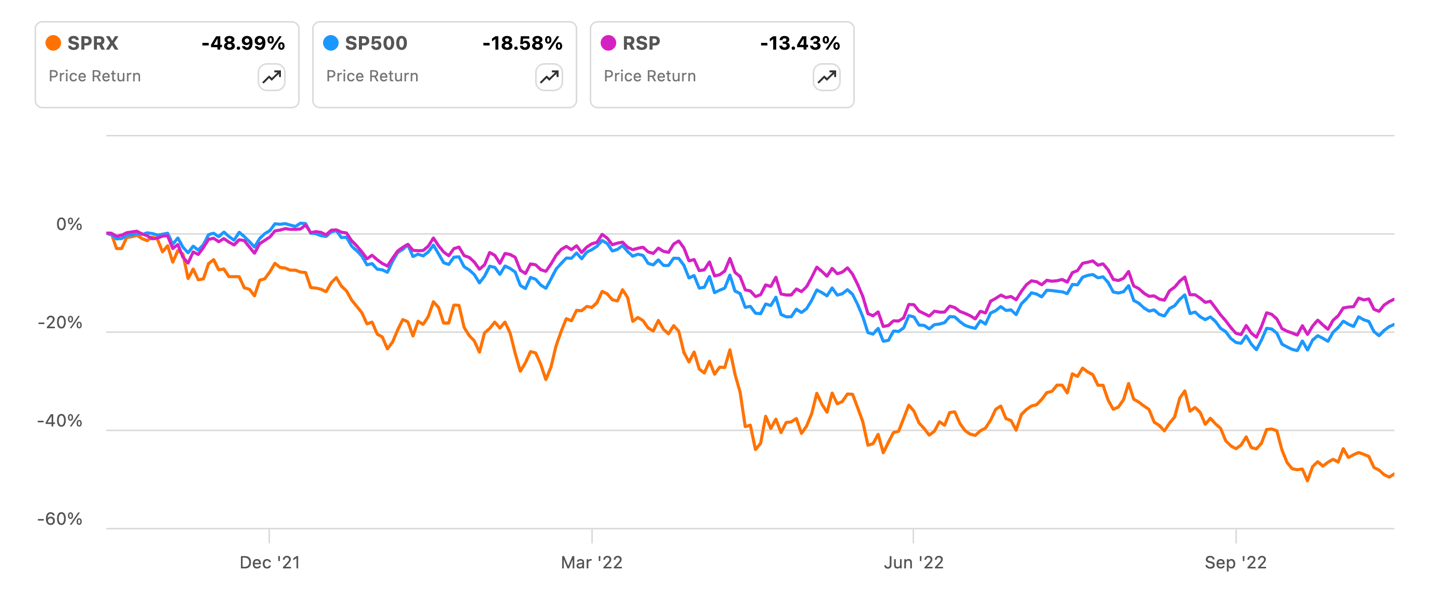Image resolution: width=1430 pixels, height=591 pixels.
Task: Select the SP500 ticker label
Action: pyautogui.click(x=376, y=43)
